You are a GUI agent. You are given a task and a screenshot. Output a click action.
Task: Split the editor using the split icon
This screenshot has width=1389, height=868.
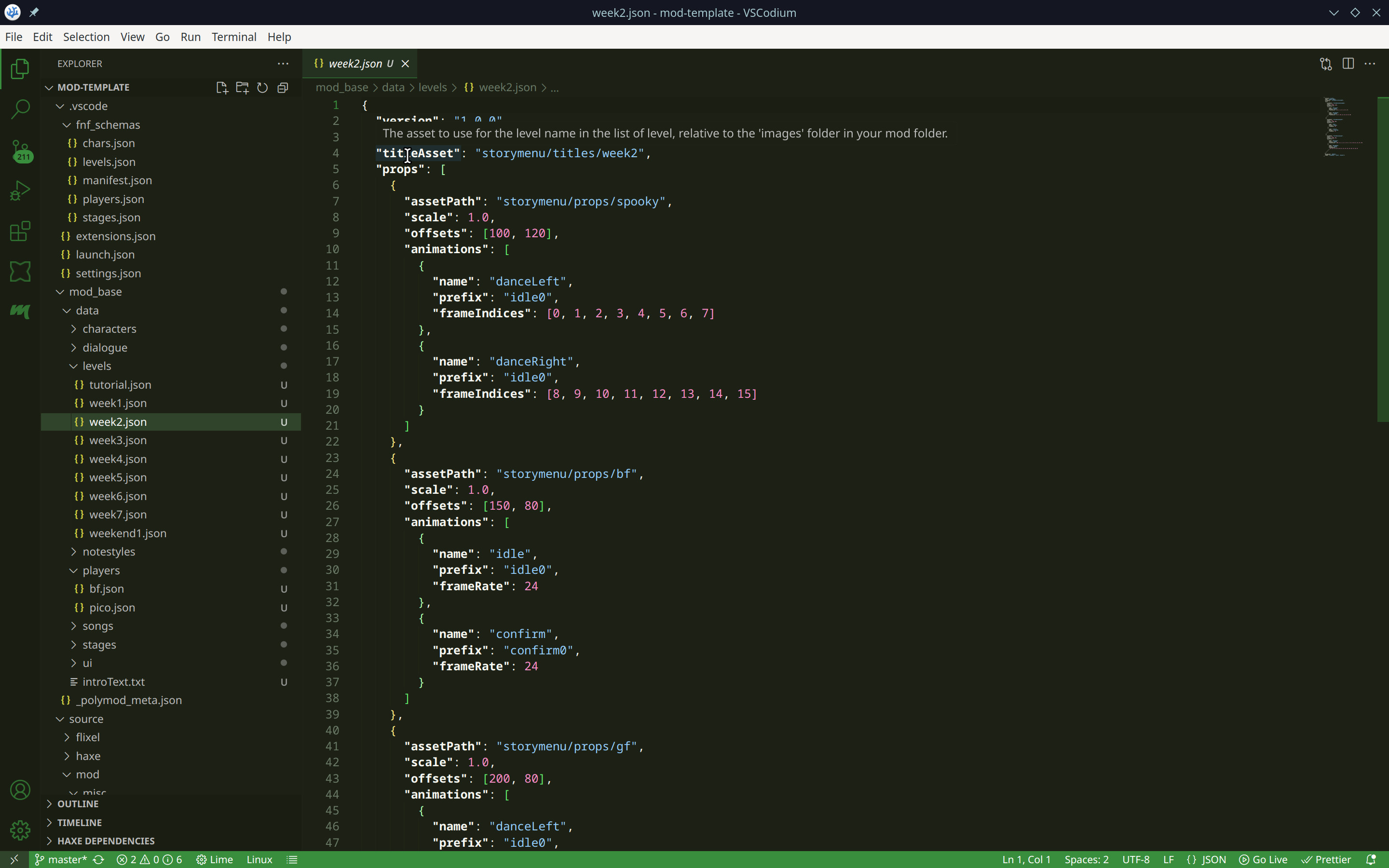click(1348, 64)
